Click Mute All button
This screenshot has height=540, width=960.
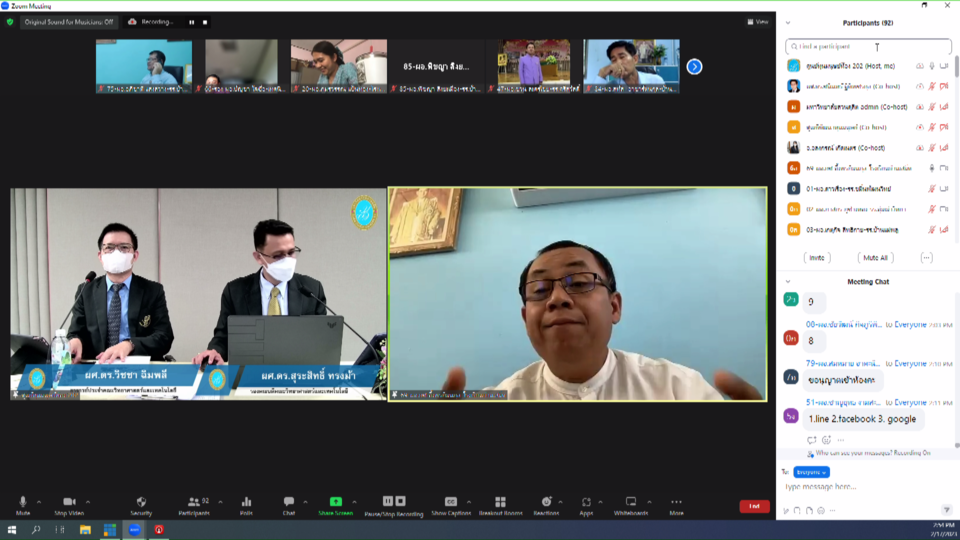click(x=875, y=258)
